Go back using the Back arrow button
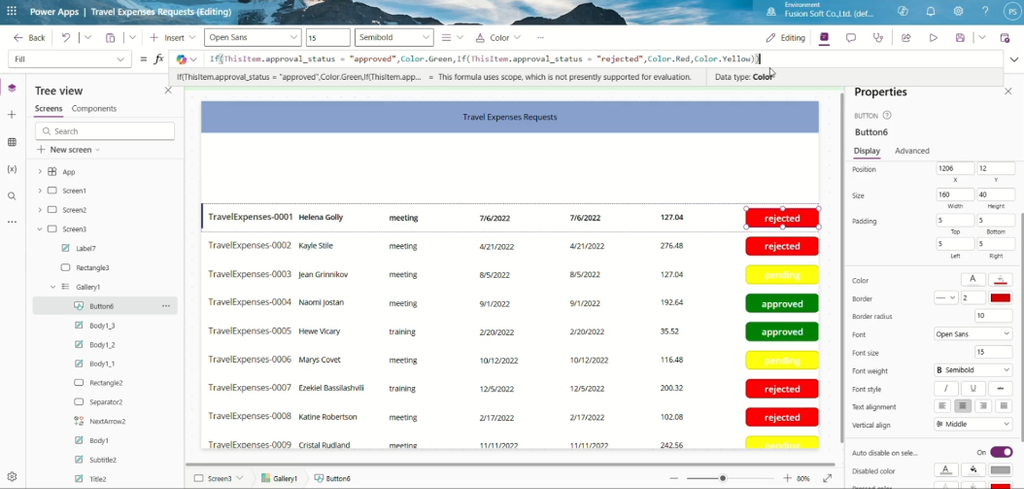The image size is (1024, 489). [29, 38]
